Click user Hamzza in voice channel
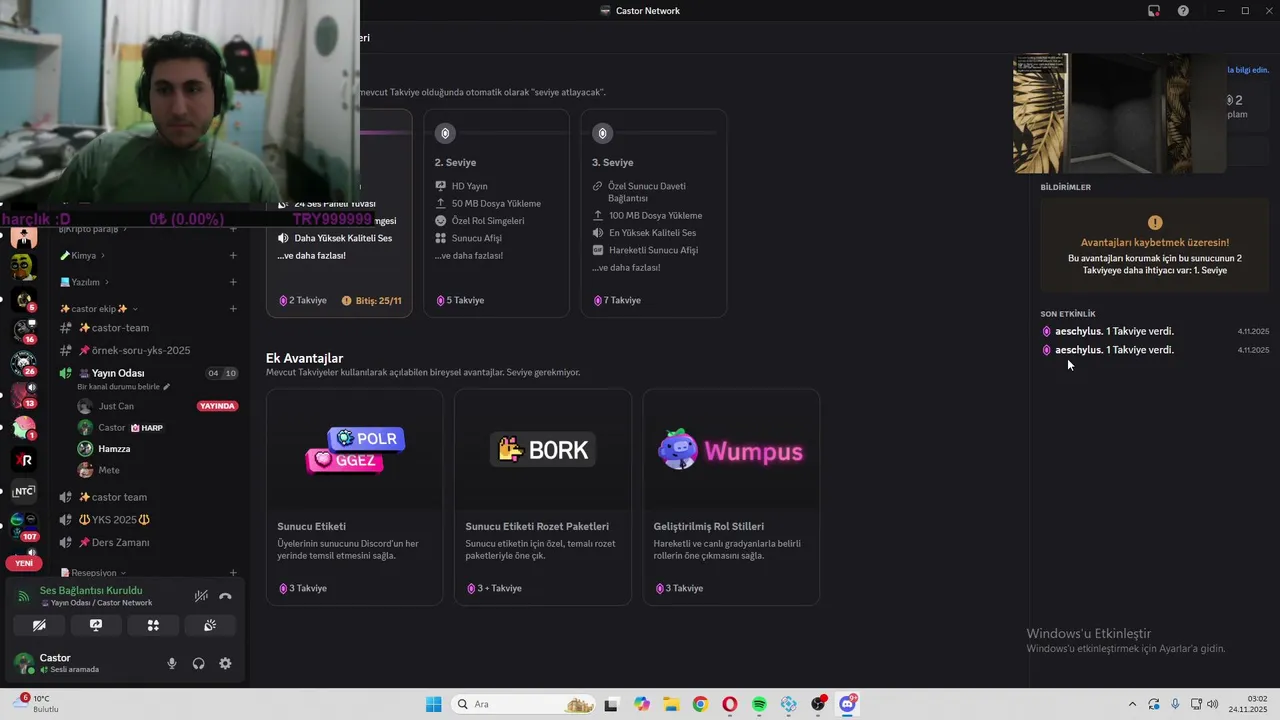This screenshot has height=720, width=1280. pyautogui.click(x=114, y=449)
